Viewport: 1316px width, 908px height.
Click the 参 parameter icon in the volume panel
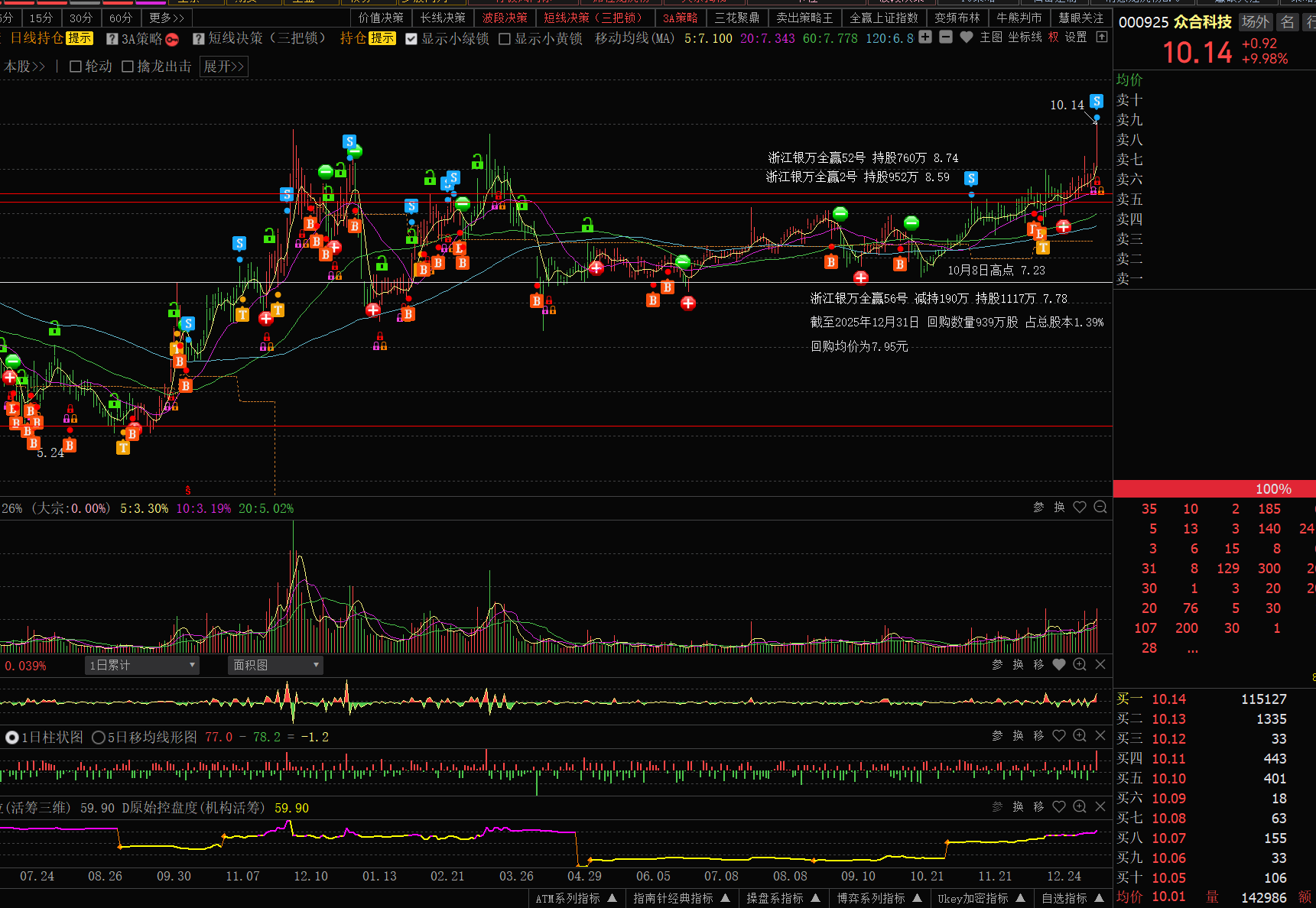pos(1038,507)
